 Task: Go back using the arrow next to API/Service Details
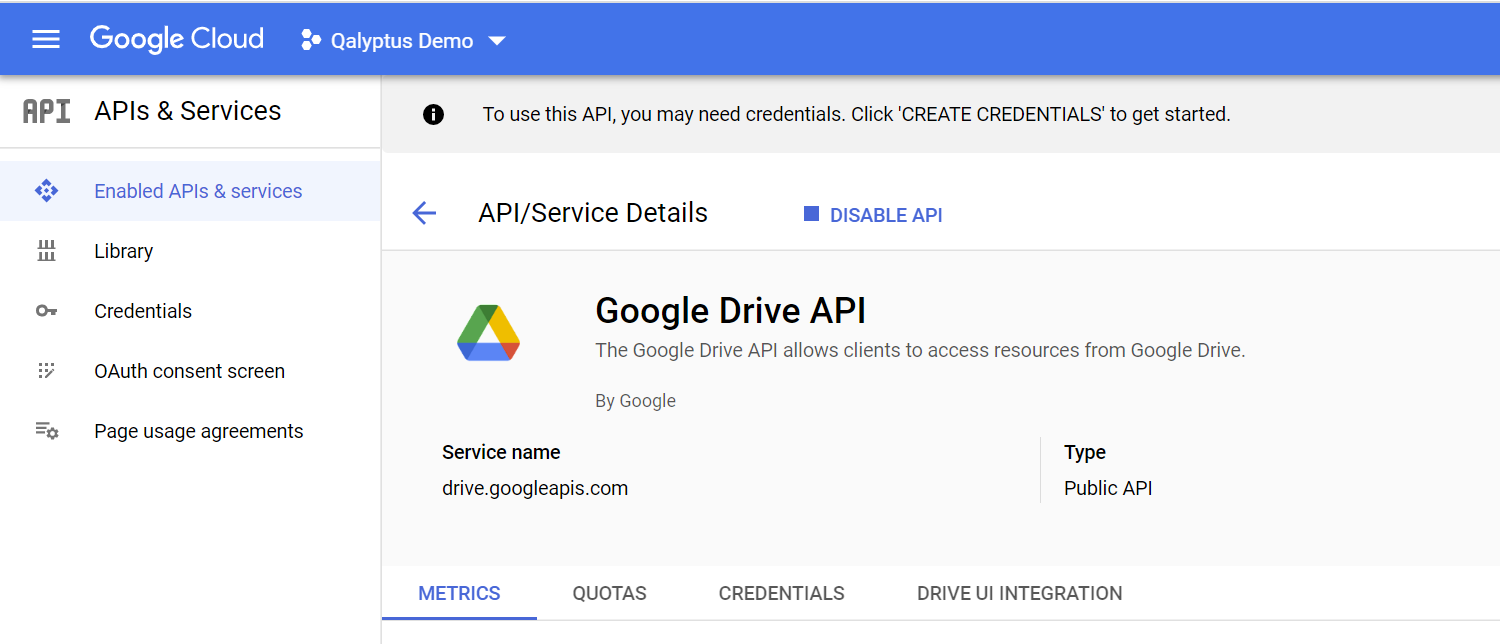point(424,212)
